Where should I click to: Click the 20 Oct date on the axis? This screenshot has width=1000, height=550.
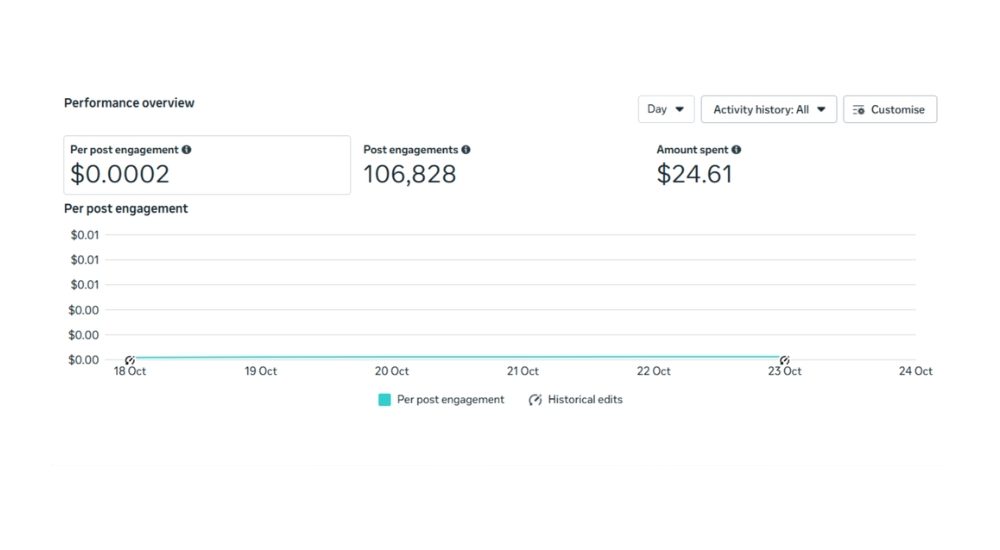[392, 371]
